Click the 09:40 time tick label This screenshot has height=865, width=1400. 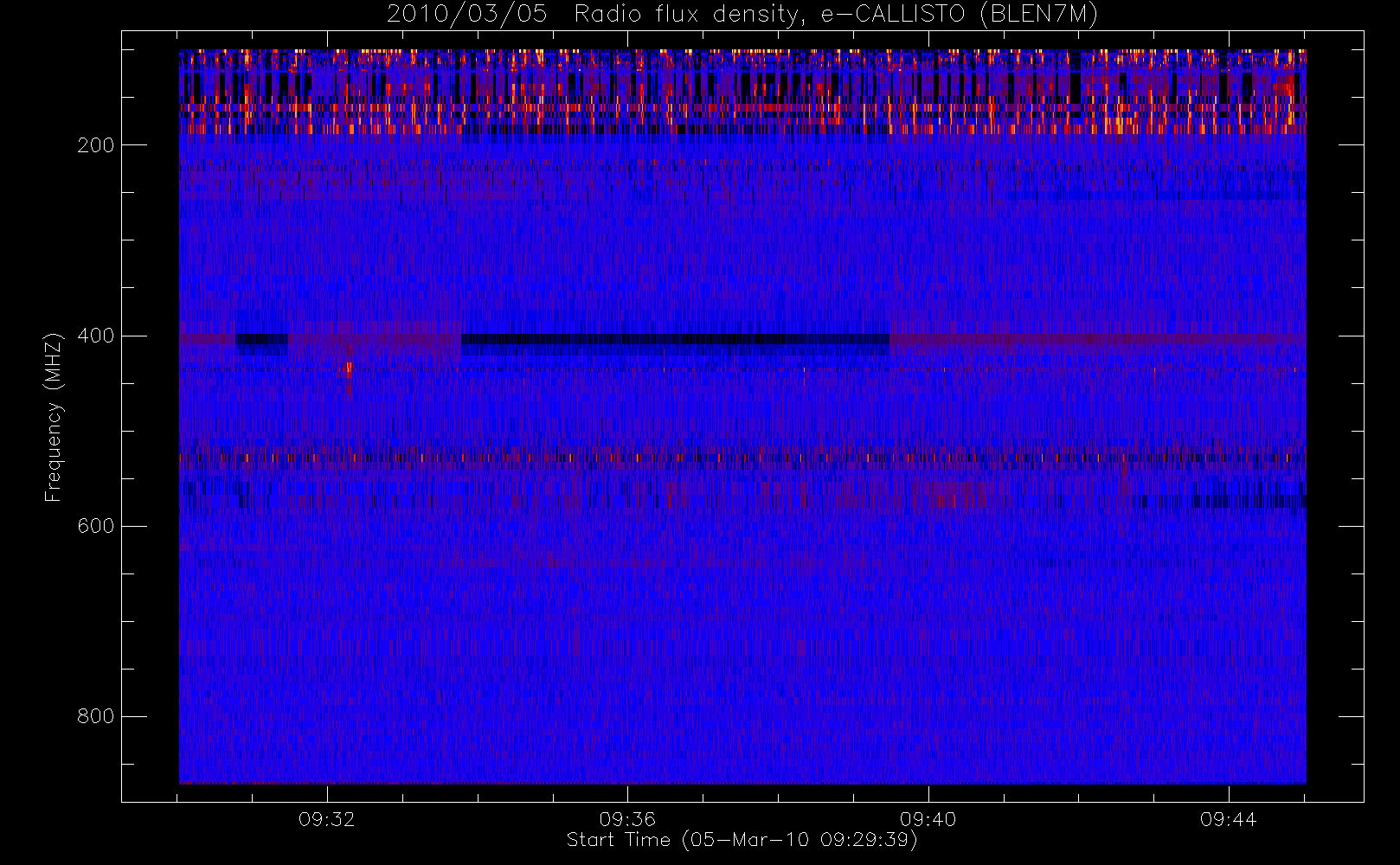pyautogui.click(x=928, y=819)
